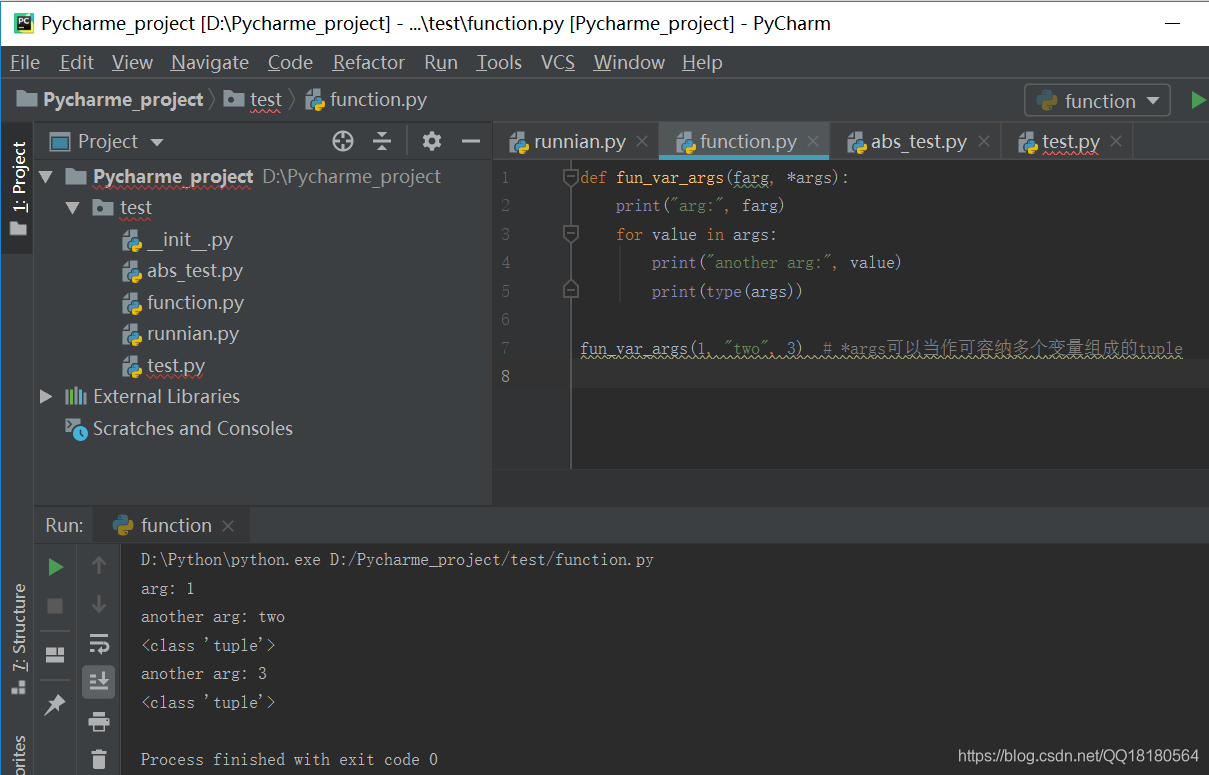Toggle soft-wrap in Run console
This screenshot has height=775, width=1209.
pos(98,643)
